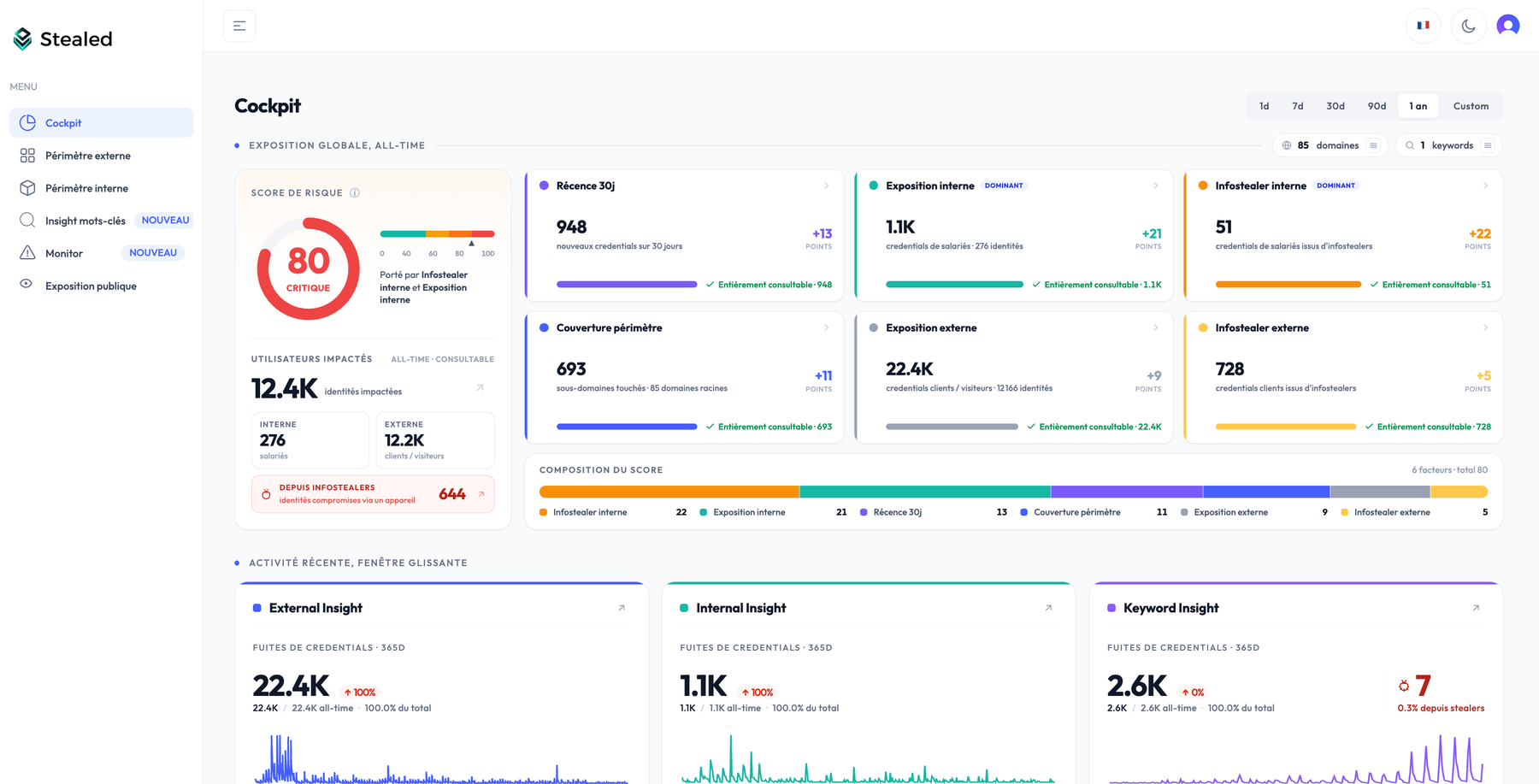
Task: Click the Monitor warning triangle icon
Action: [27, 252]
